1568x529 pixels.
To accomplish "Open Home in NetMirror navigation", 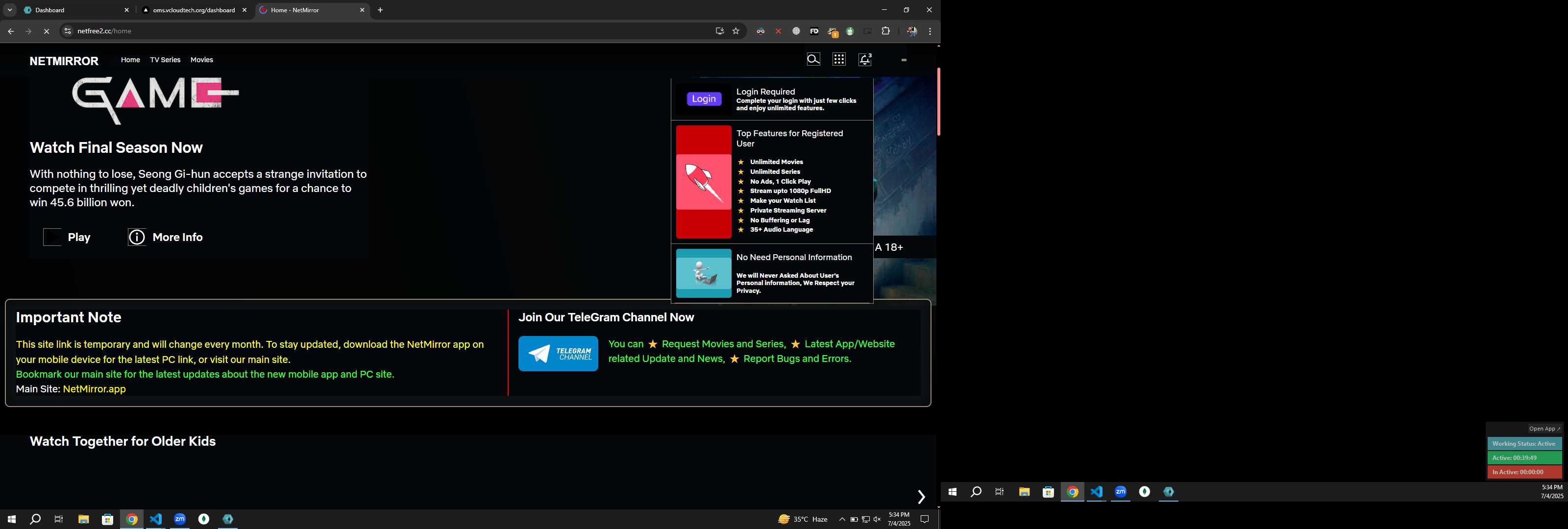I will [130, 60].
